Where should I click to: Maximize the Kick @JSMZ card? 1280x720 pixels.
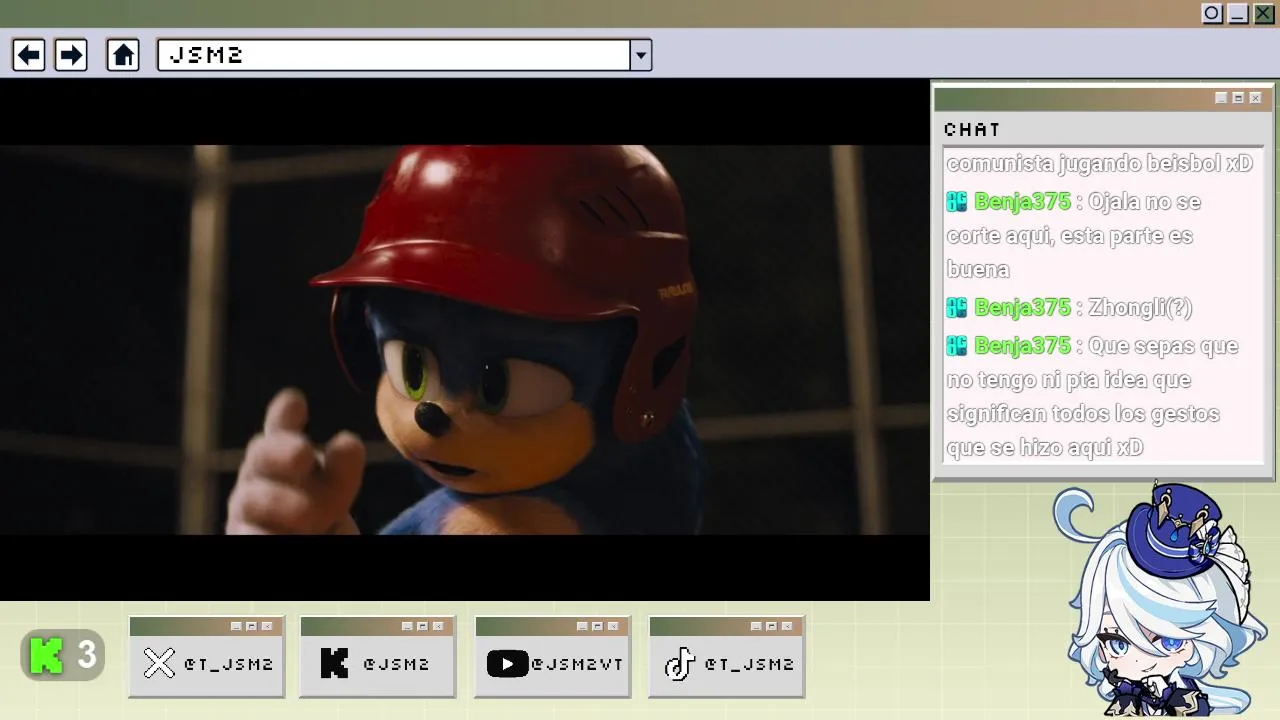click(422, 626)
